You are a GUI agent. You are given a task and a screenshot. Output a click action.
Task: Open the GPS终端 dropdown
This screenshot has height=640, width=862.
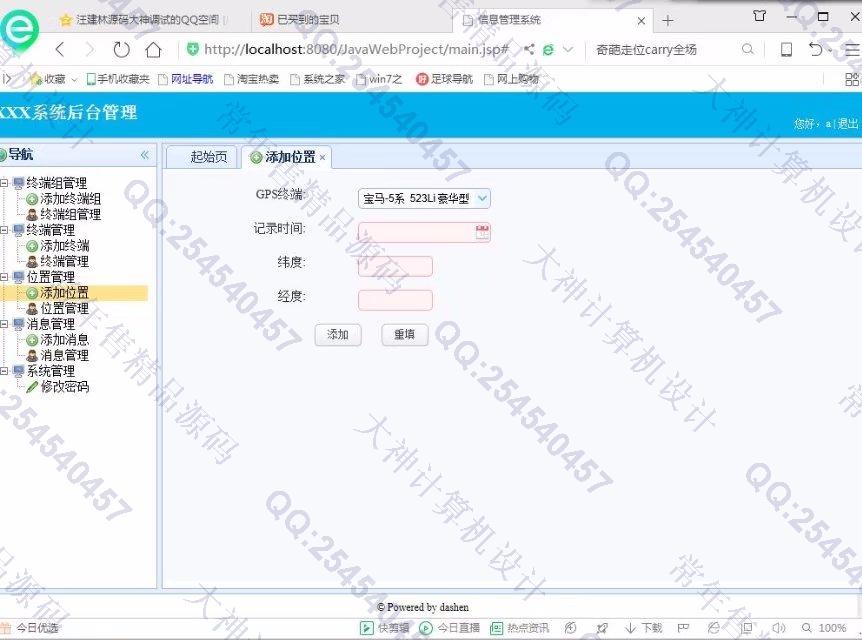(482, 198)
